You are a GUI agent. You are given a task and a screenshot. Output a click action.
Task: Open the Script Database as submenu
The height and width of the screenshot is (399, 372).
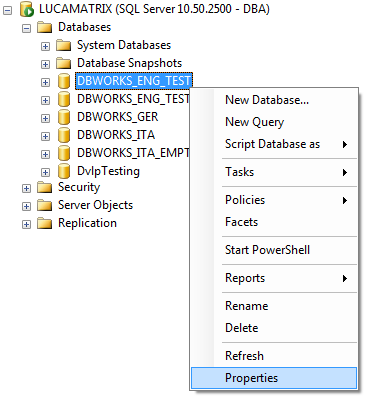click(x=274, y=144)
